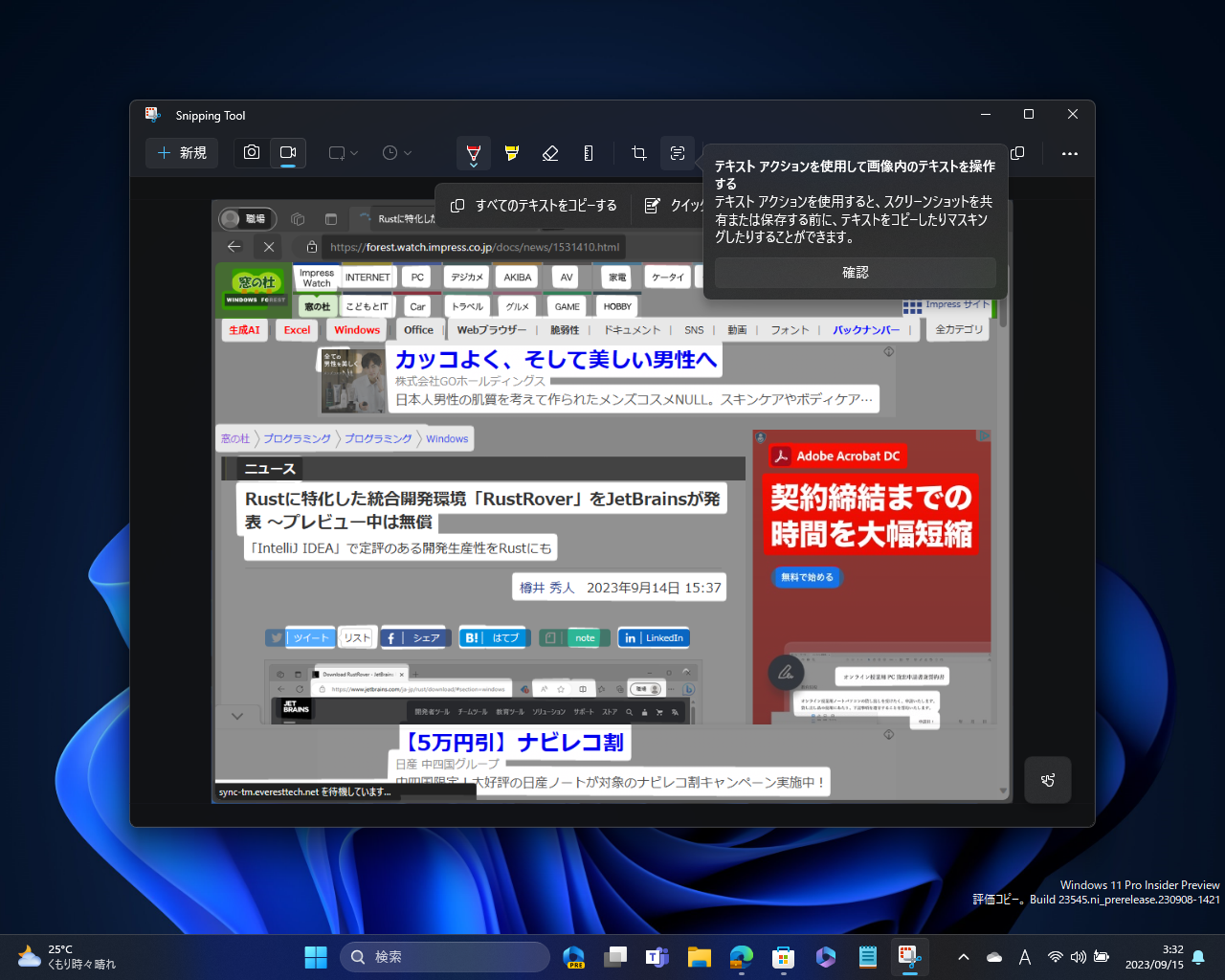
Task: Select the eraser tool
Action: pos(550,152)
